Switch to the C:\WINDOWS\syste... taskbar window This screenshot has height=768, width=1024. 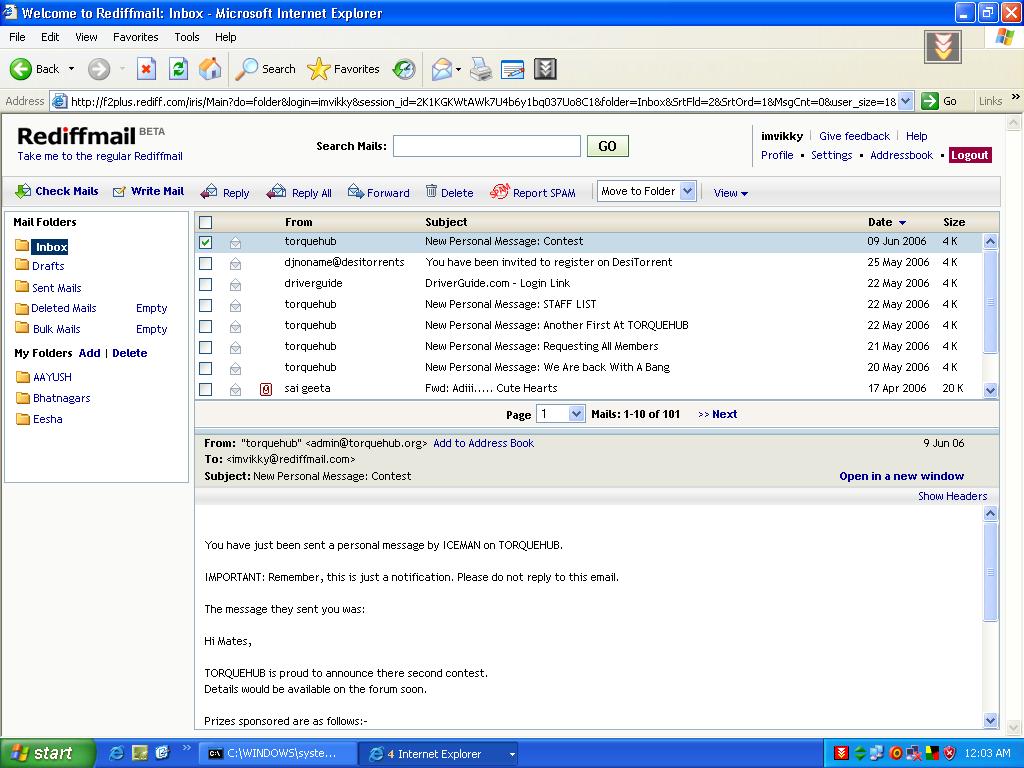point(277,754)
